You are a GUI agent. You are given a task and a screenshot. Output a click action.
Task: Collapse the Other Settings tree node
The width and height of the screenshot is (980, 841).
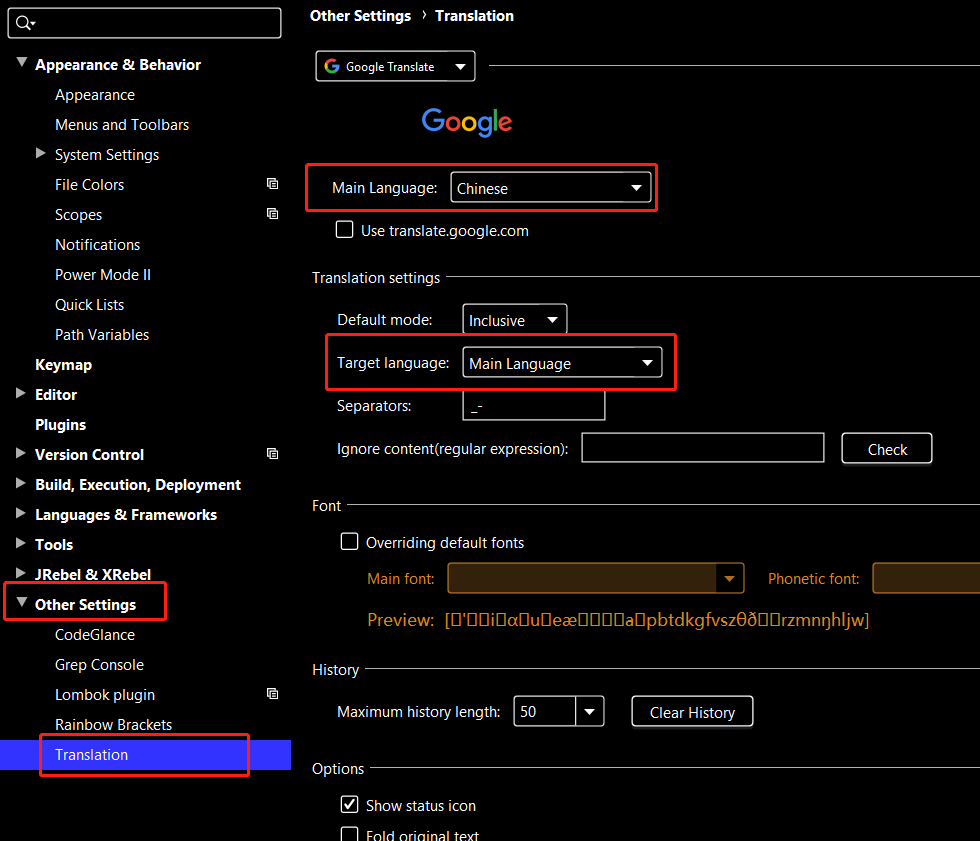point(21,604)
